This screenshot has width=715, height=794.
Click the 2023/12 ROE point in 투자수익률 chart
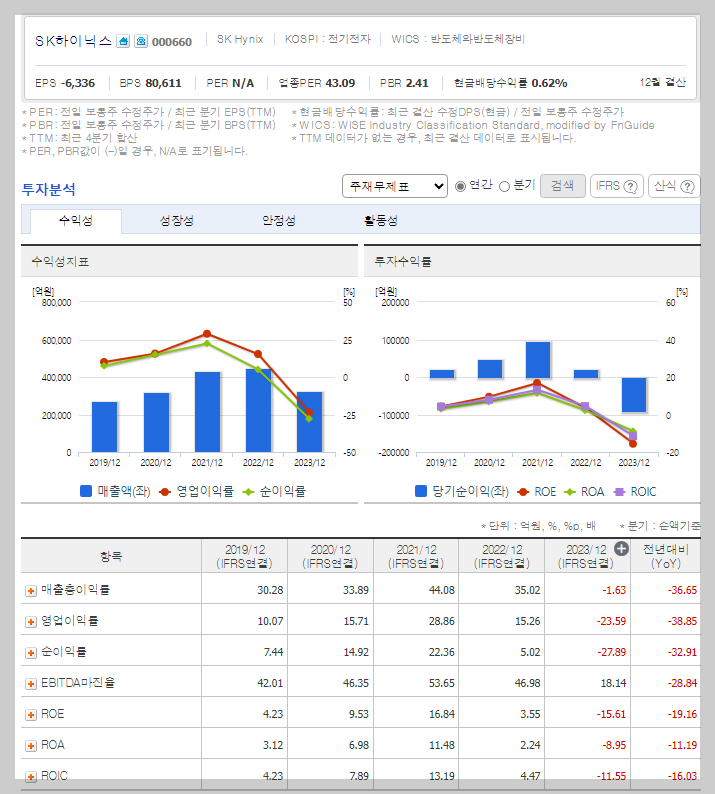633,444
